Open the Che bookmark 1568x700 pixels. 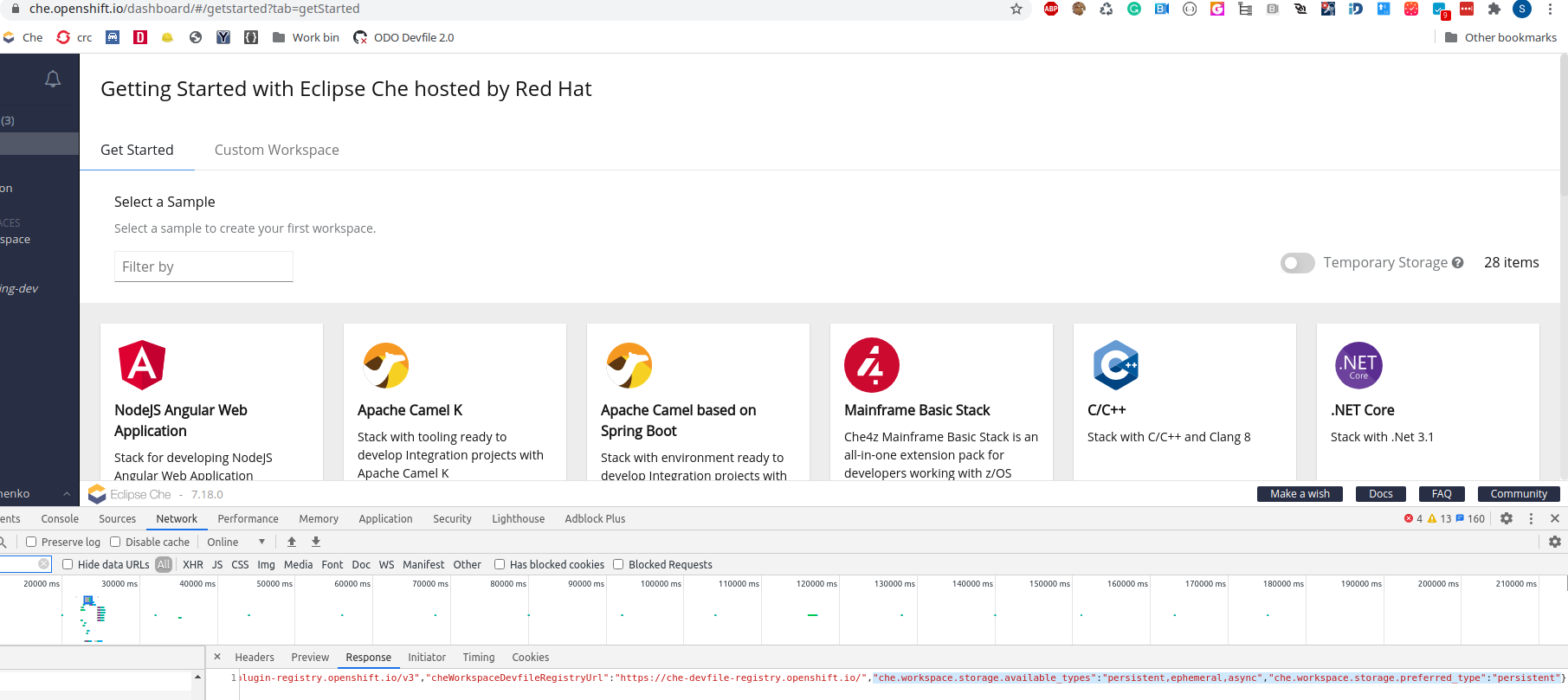pyautogui.click(x=23, y=37)
